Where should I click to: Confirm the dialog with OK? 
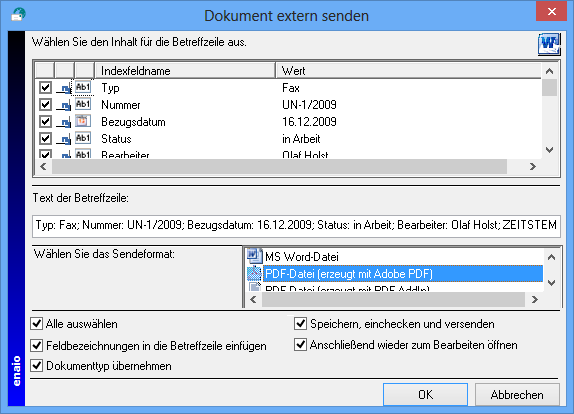[x=425, y=395]
